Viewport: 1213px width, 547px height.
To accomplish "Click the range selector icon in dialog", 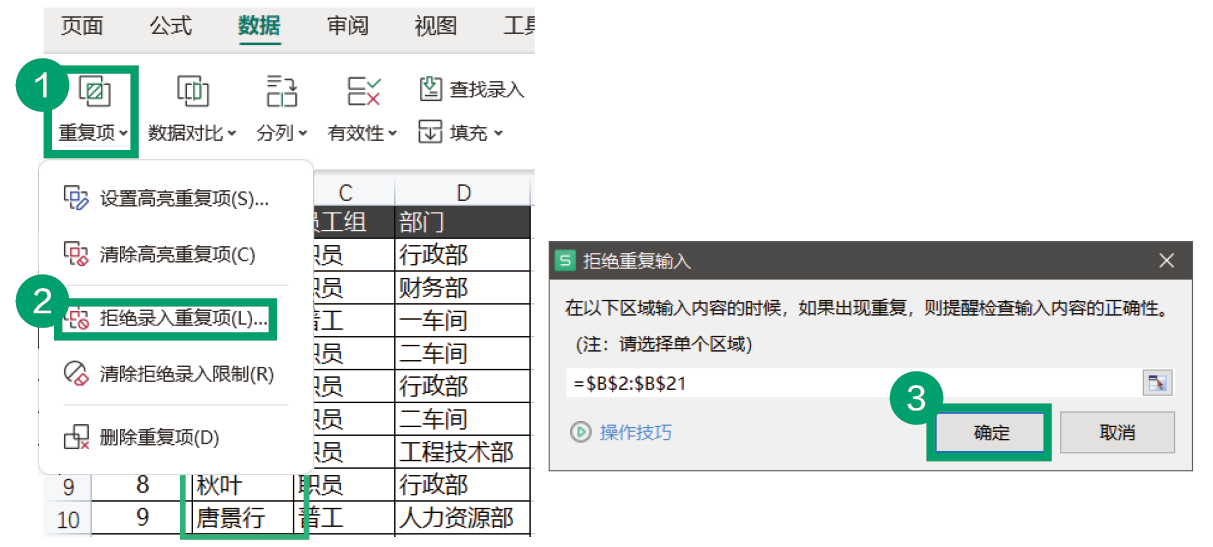I will [x=1157, y=383].
